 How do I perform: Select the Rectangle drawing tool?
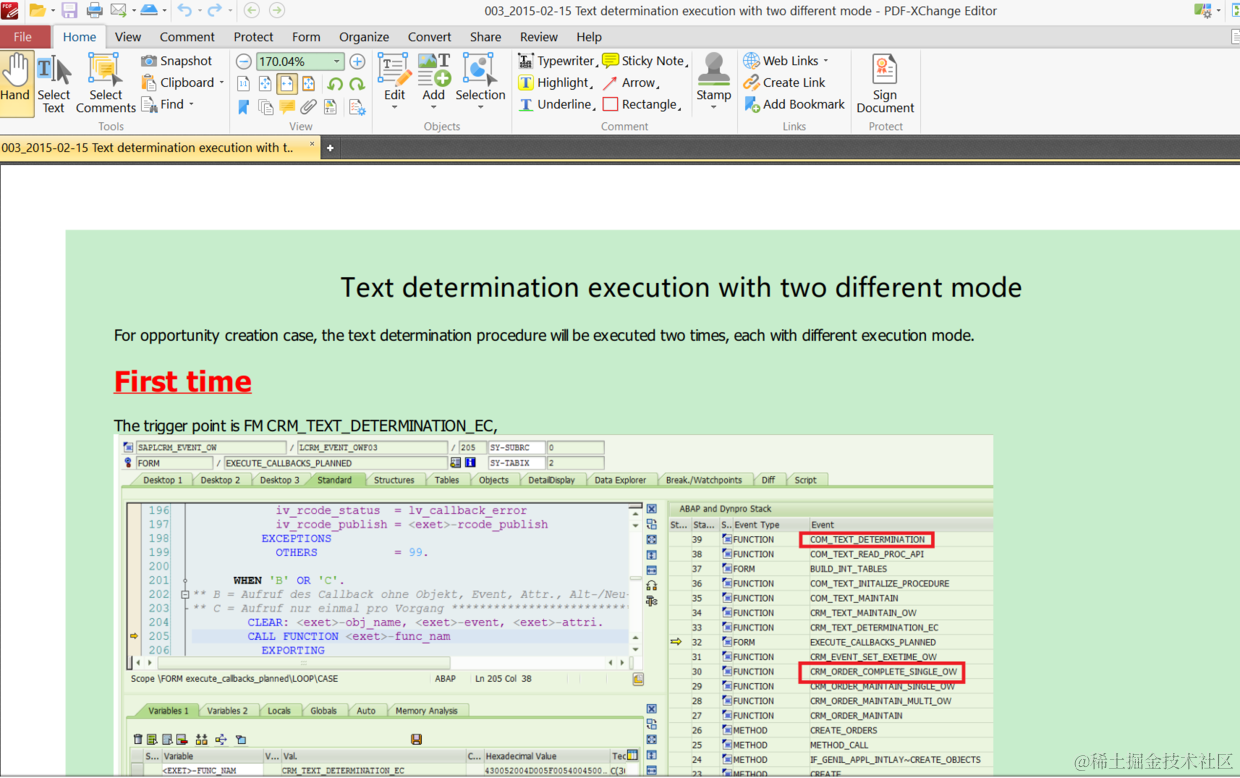[x=642, y=105]
